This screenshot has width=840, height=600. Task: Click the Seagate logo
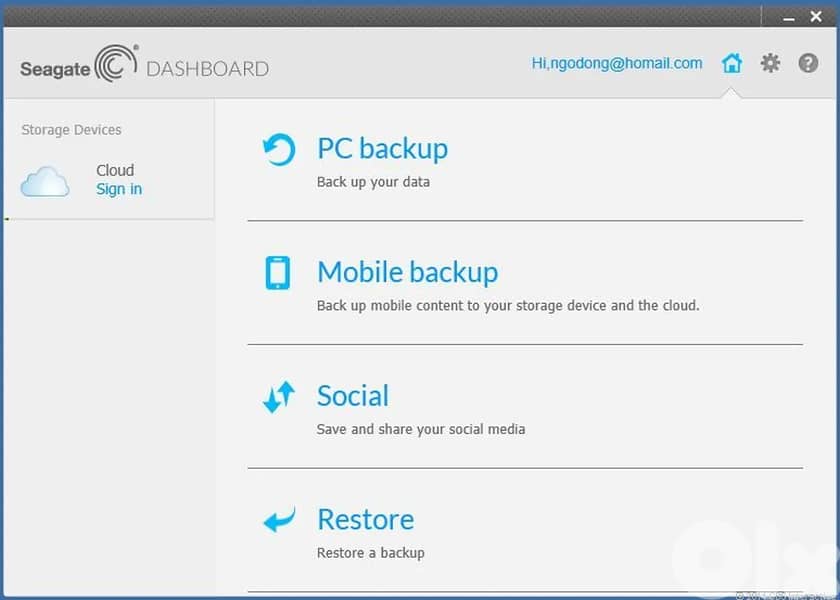(x=79, y=64)
